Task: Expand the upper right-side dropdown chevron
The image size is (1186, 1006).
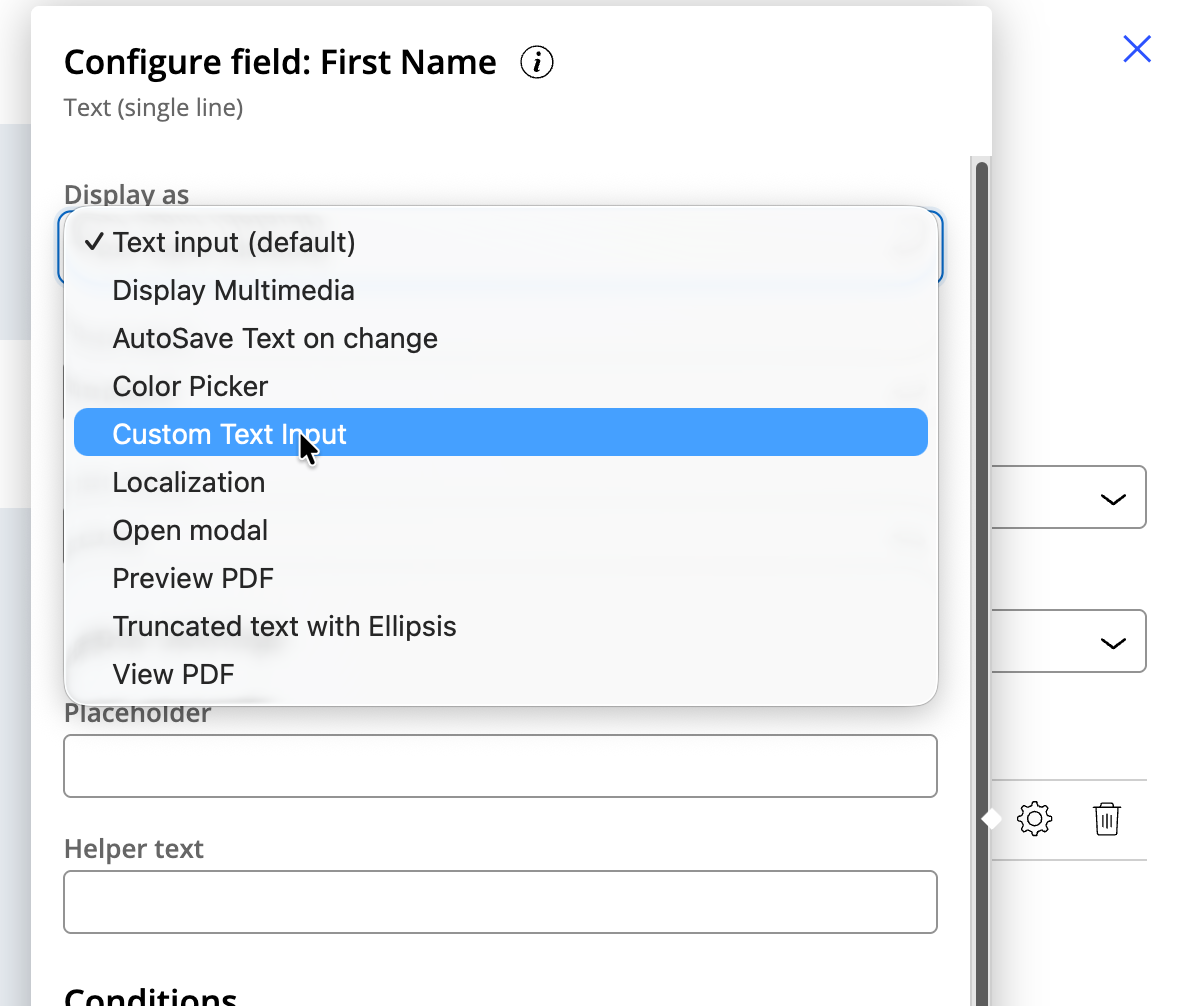Action: (1112, 498)
